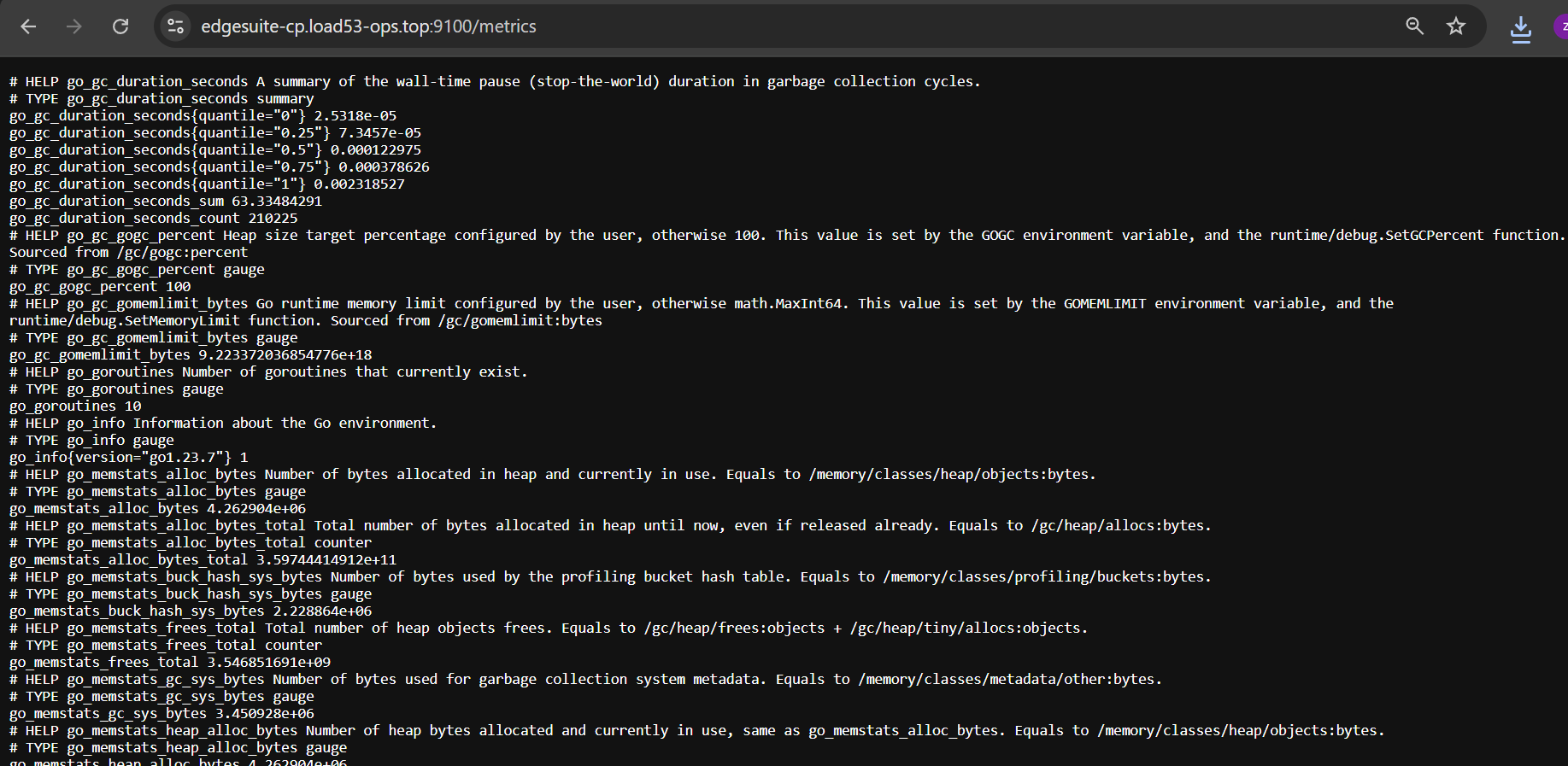Click the go_gc_duration_seconds_sum value line
The height and width of the screenshot is (766, 1568).
pos(166,202)
